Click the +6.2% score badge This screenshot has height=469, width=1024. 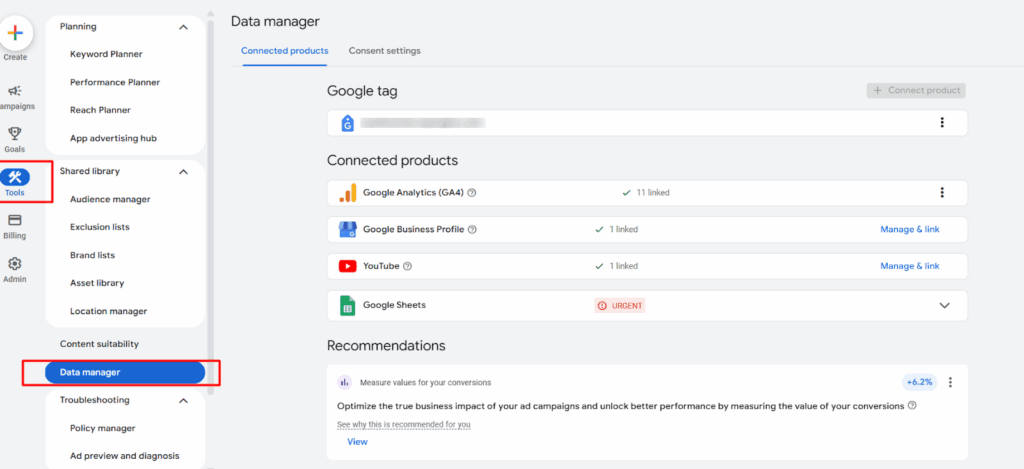pyautogui.click(x=920, y=382)
